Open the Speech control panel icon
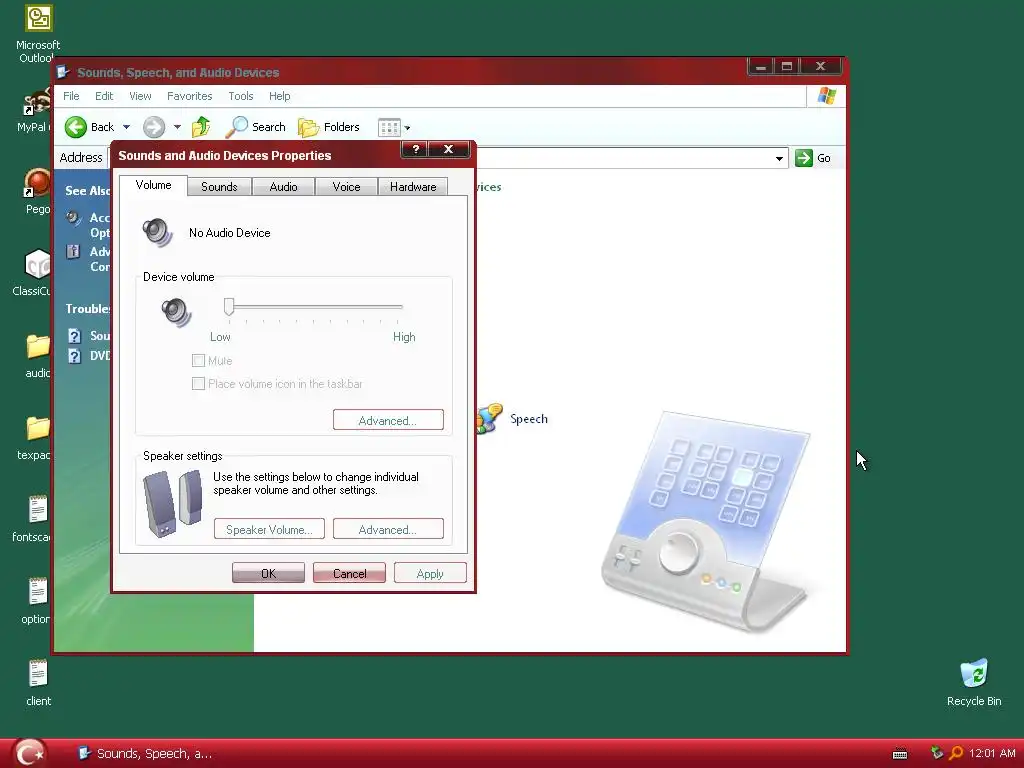Screen dimensions: 1024x768 point(490,419)
